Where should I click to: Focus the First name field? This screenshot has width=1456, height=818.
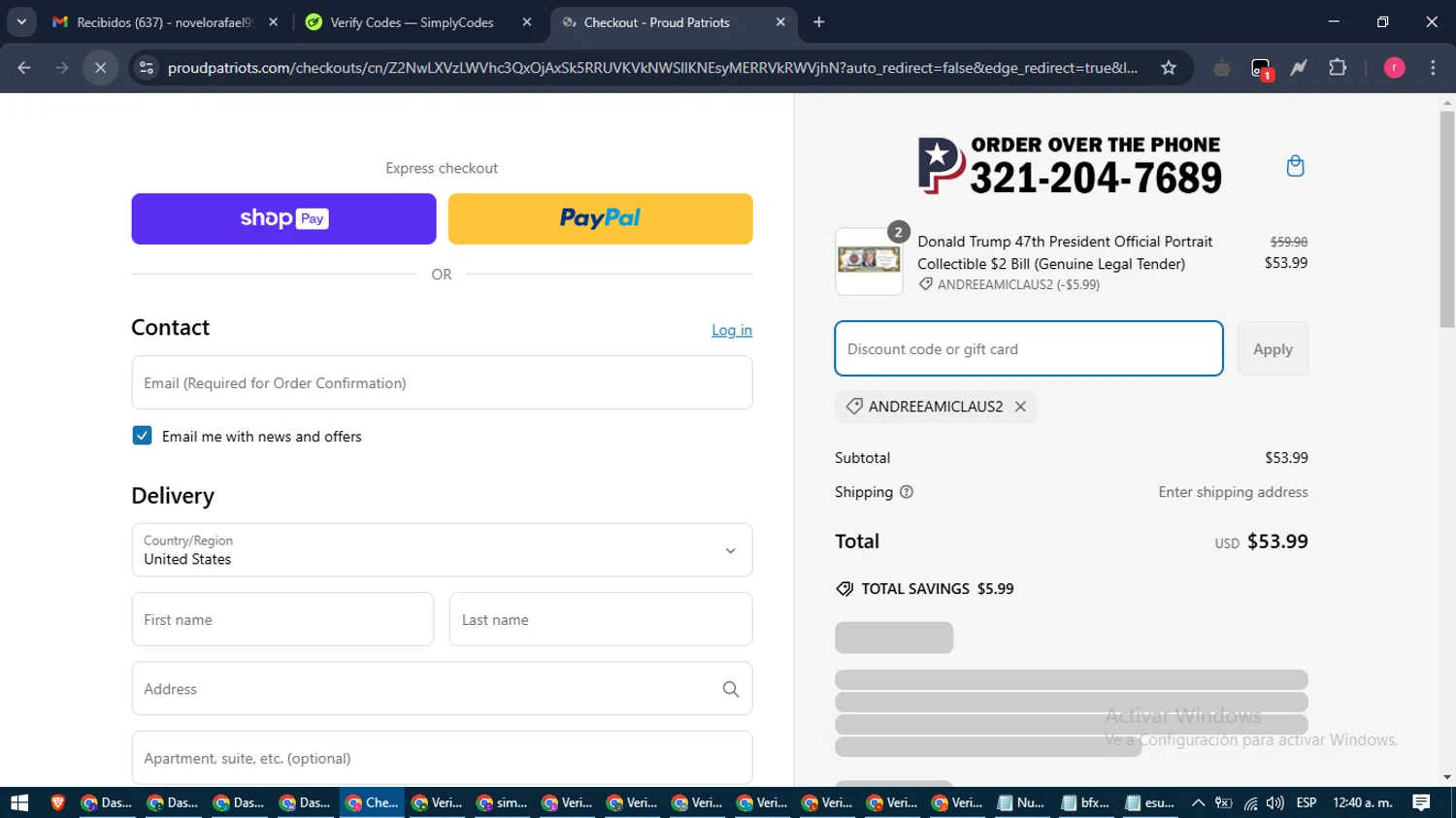pos(282,619)
